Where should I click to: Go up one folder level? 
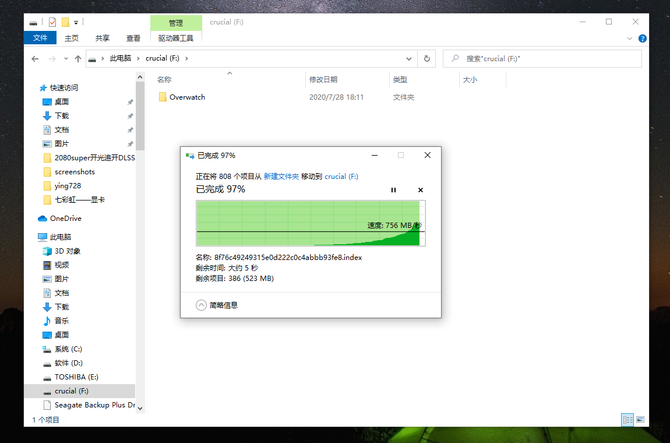tap(78, 59)
